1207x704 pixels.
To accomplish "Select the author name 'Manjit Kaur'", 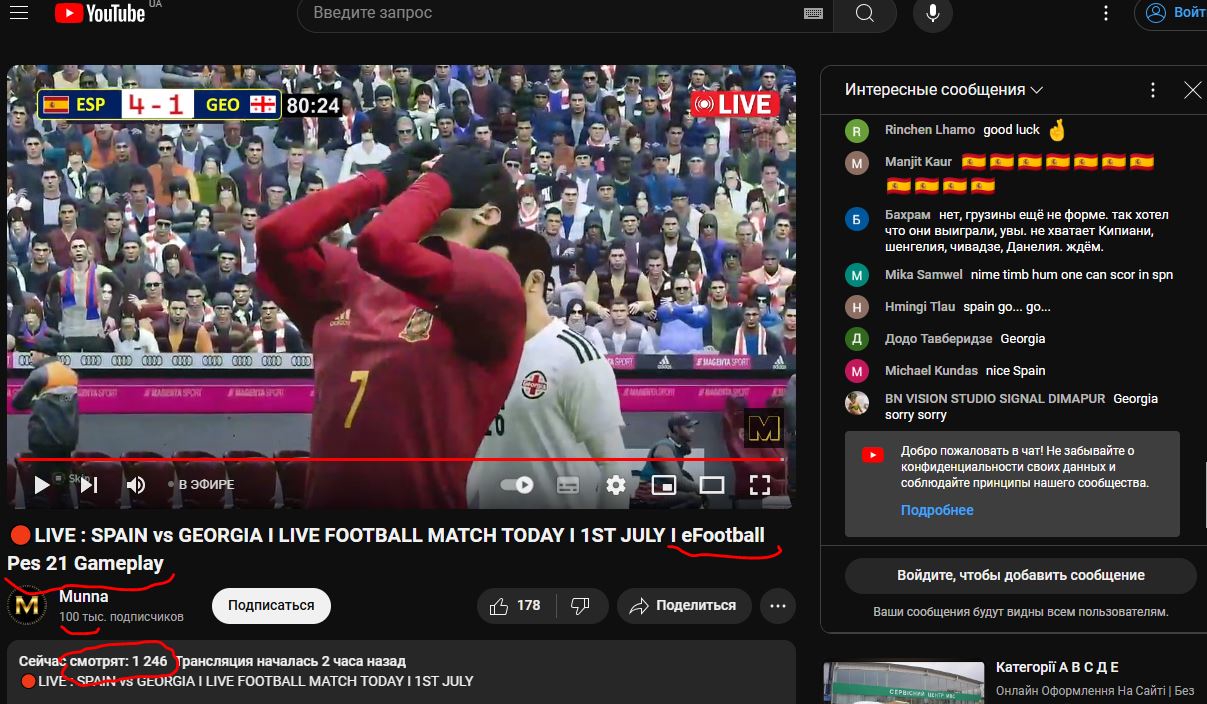I will (919, 162).
